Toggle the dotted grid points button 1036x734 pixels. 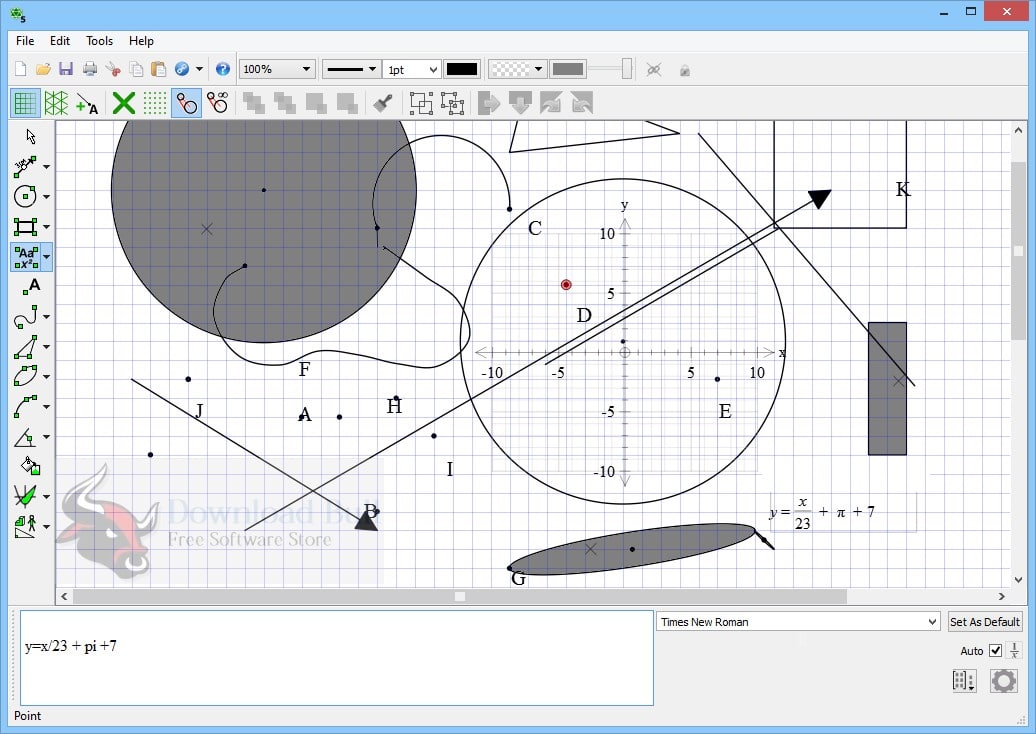click(x=155, y=102)
